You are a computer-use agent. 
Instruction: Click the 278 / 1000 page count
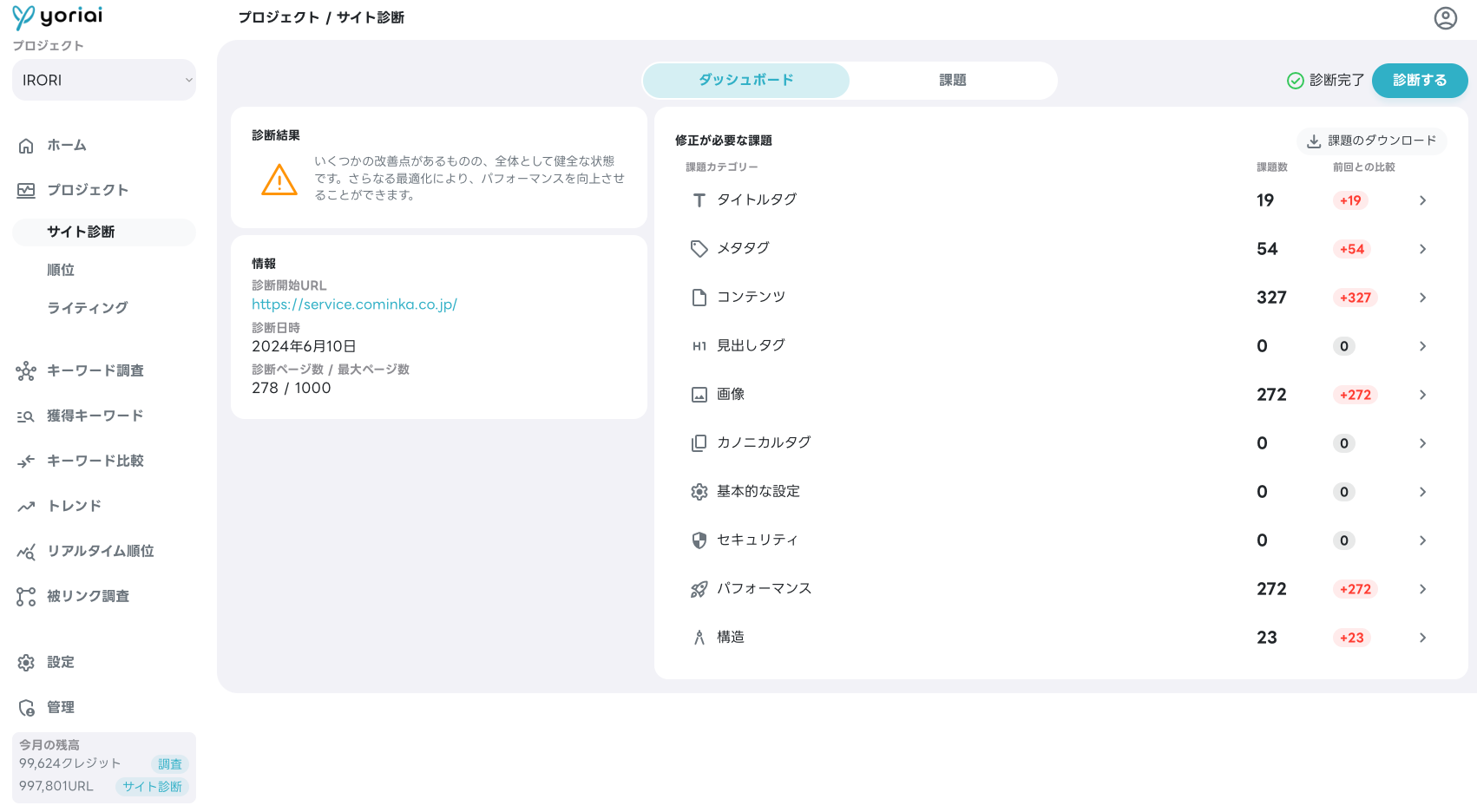pyautogui.click(x=292, y=388)
